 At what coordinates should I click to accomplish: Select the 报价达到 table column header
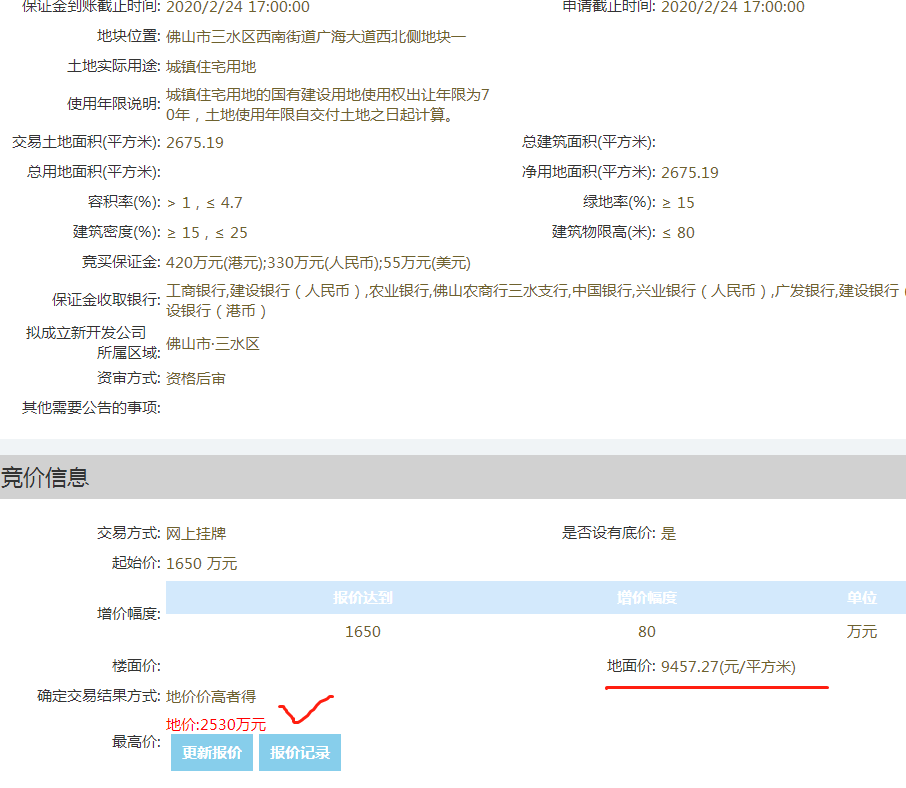pyautogui.click(x=363, y=598)
